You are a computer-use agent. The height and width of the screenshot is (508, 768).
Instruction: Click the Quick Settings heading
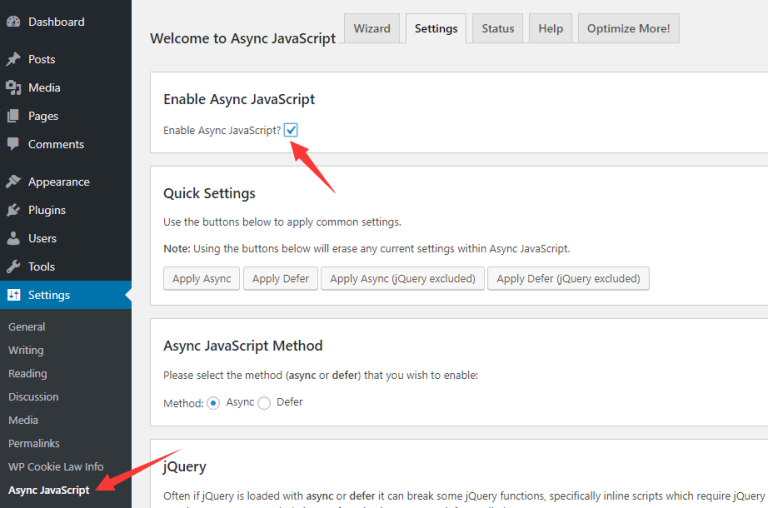tap(209, 194)
